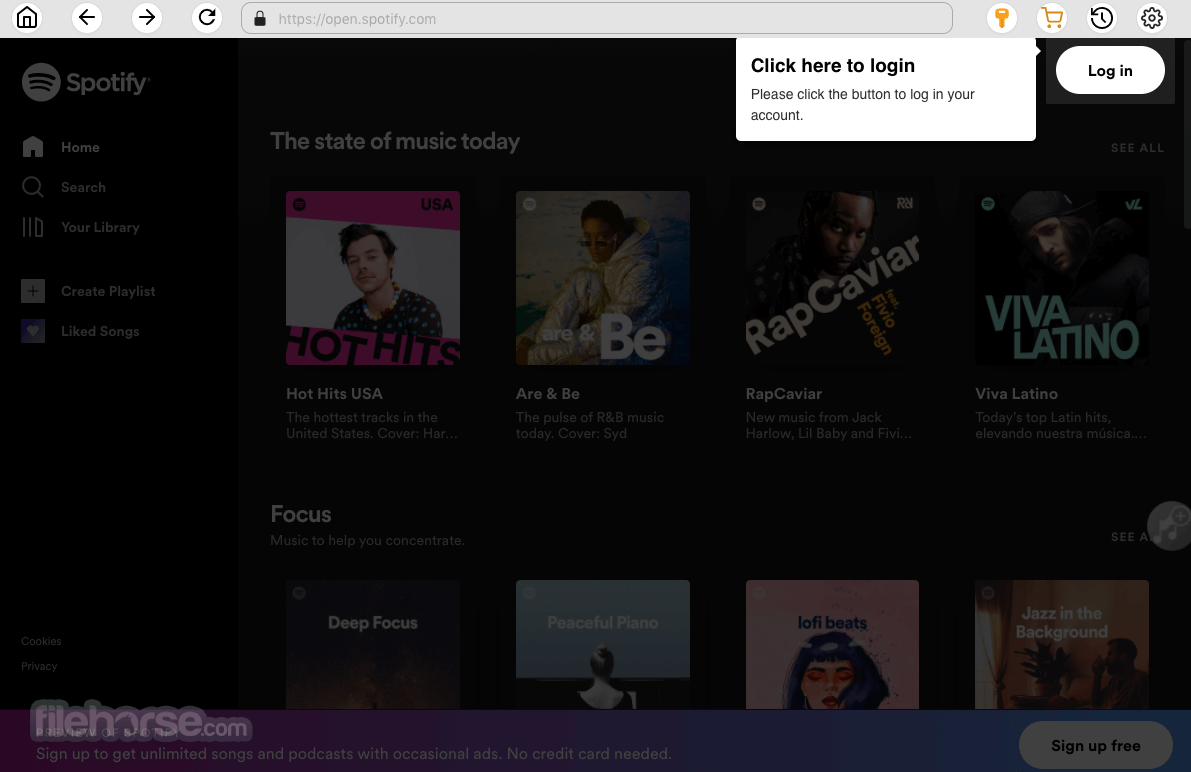The width and height of the screenshot is (1191, 772).
Task: Click the floating add-music note icon
Action: coord(1170,526)
